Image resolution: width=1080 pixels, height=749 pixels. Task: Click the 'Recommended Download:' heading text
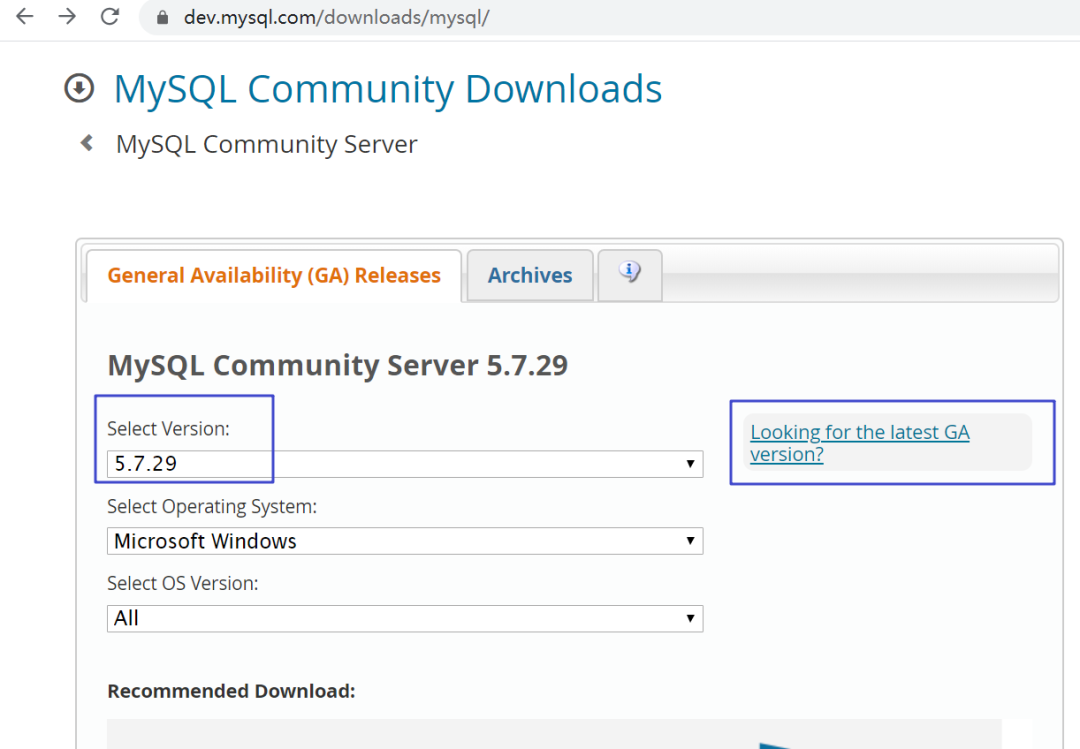point(231,691)
